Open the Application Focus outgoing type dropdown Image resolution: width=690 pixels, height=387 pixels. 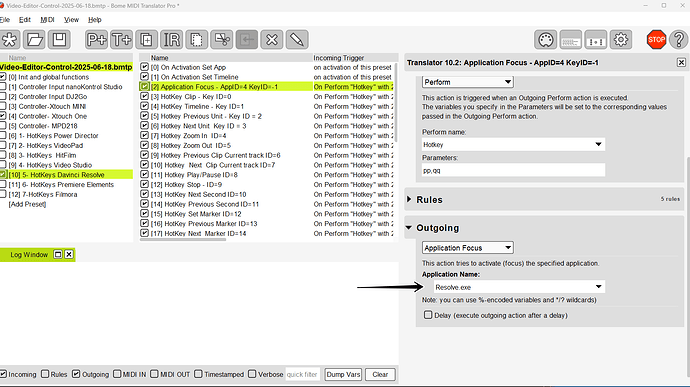pos(467,247)
